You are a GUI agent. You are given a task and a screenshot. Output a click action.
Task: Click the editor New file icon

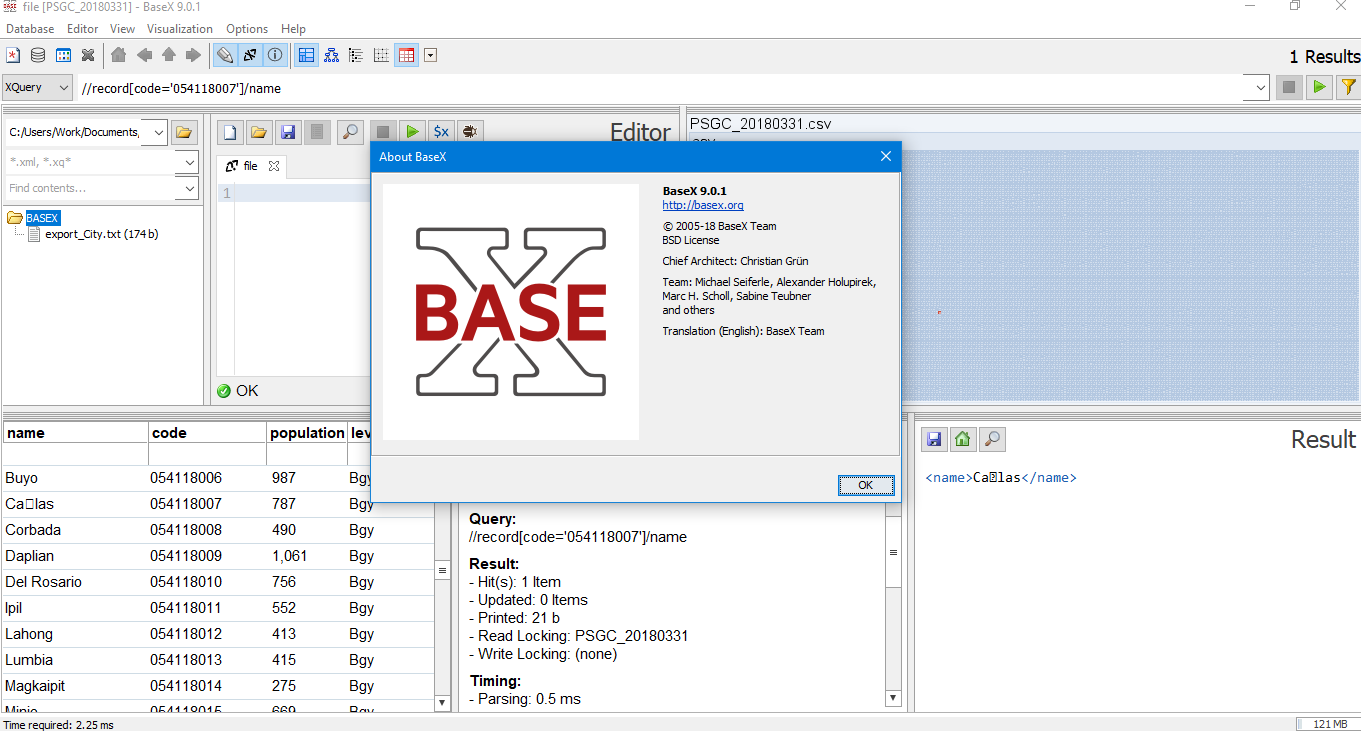click(230, 132)
